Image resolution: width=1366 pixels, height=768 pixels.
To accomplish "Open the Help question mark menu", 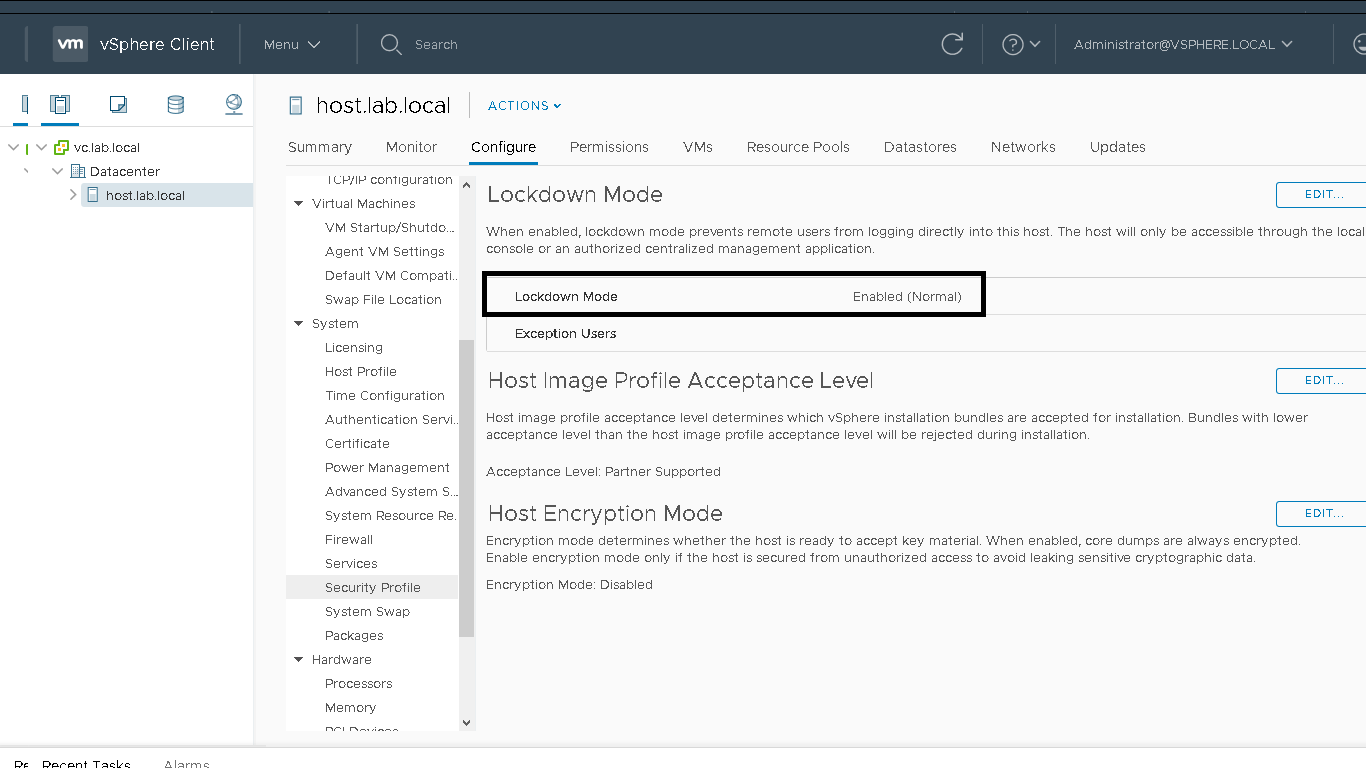I will tap(1021, 44).
